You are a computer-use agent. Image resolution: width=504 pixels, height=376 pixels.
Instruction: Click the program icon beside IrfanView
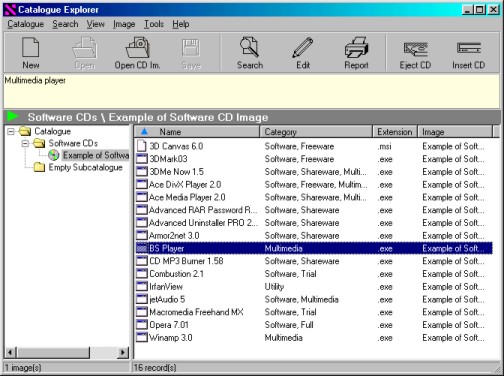(142, 286)
